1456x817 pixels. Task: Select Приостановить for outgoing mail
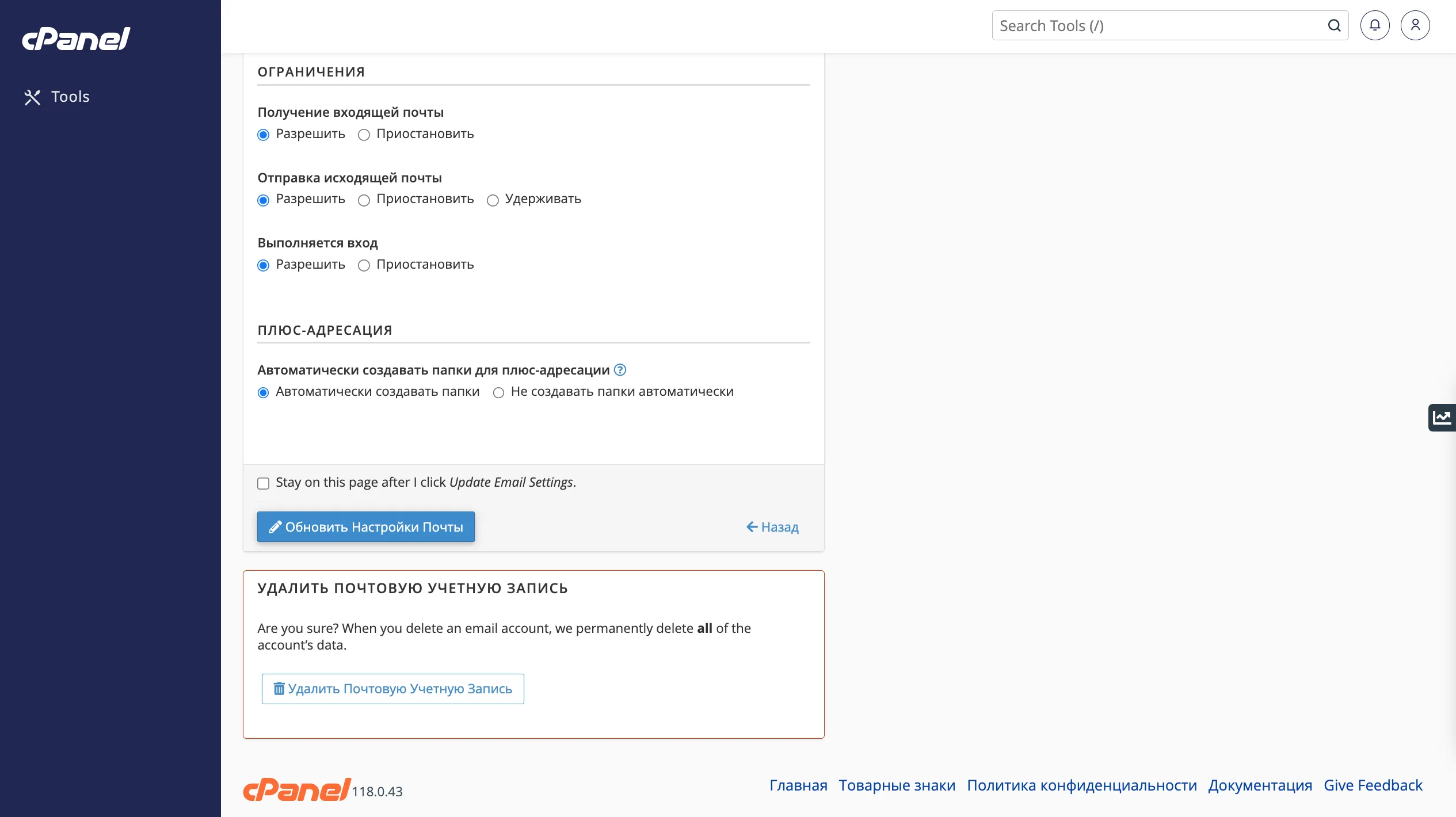coord(364,200)
